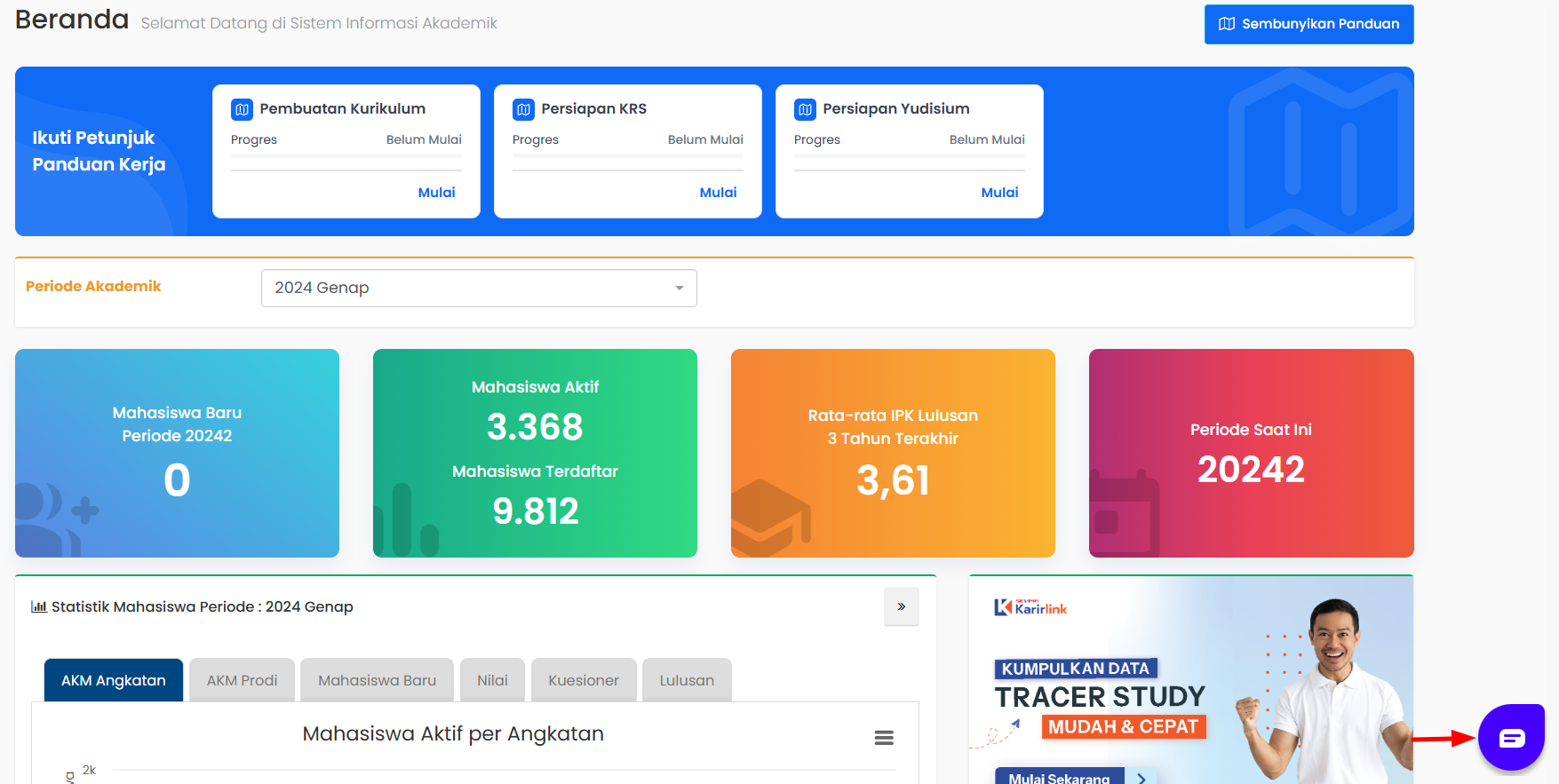Click the dropdown arrow for 2024 Genap
The height and width of the screenshot is (784, 1559).
679,288
